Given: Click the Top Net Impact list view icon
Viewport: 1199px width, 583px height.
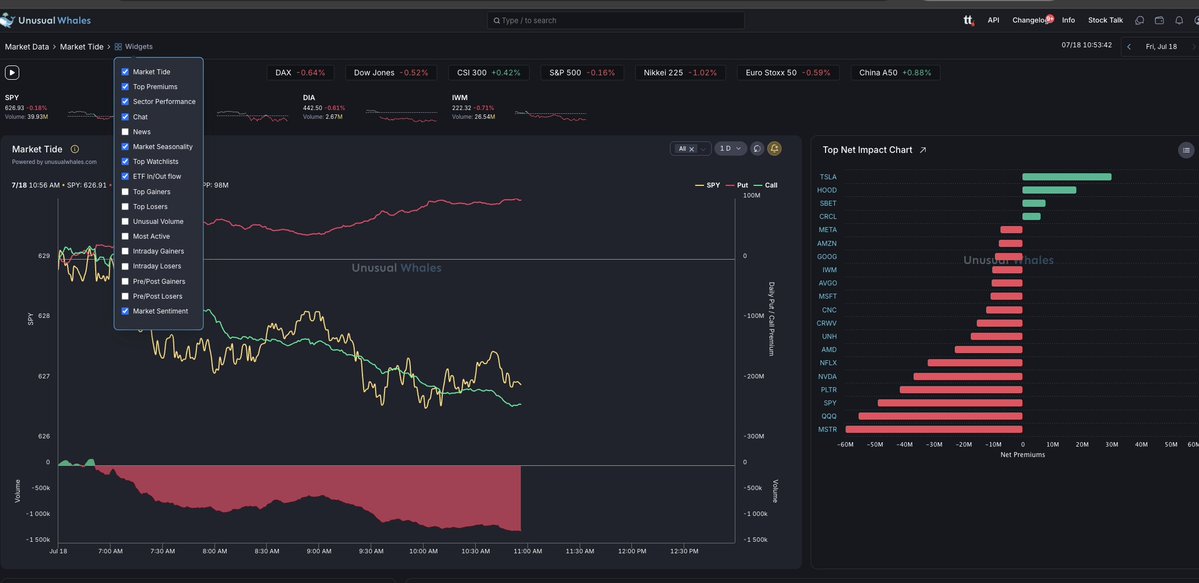Looking at the screenshot, I should 1185,150.
